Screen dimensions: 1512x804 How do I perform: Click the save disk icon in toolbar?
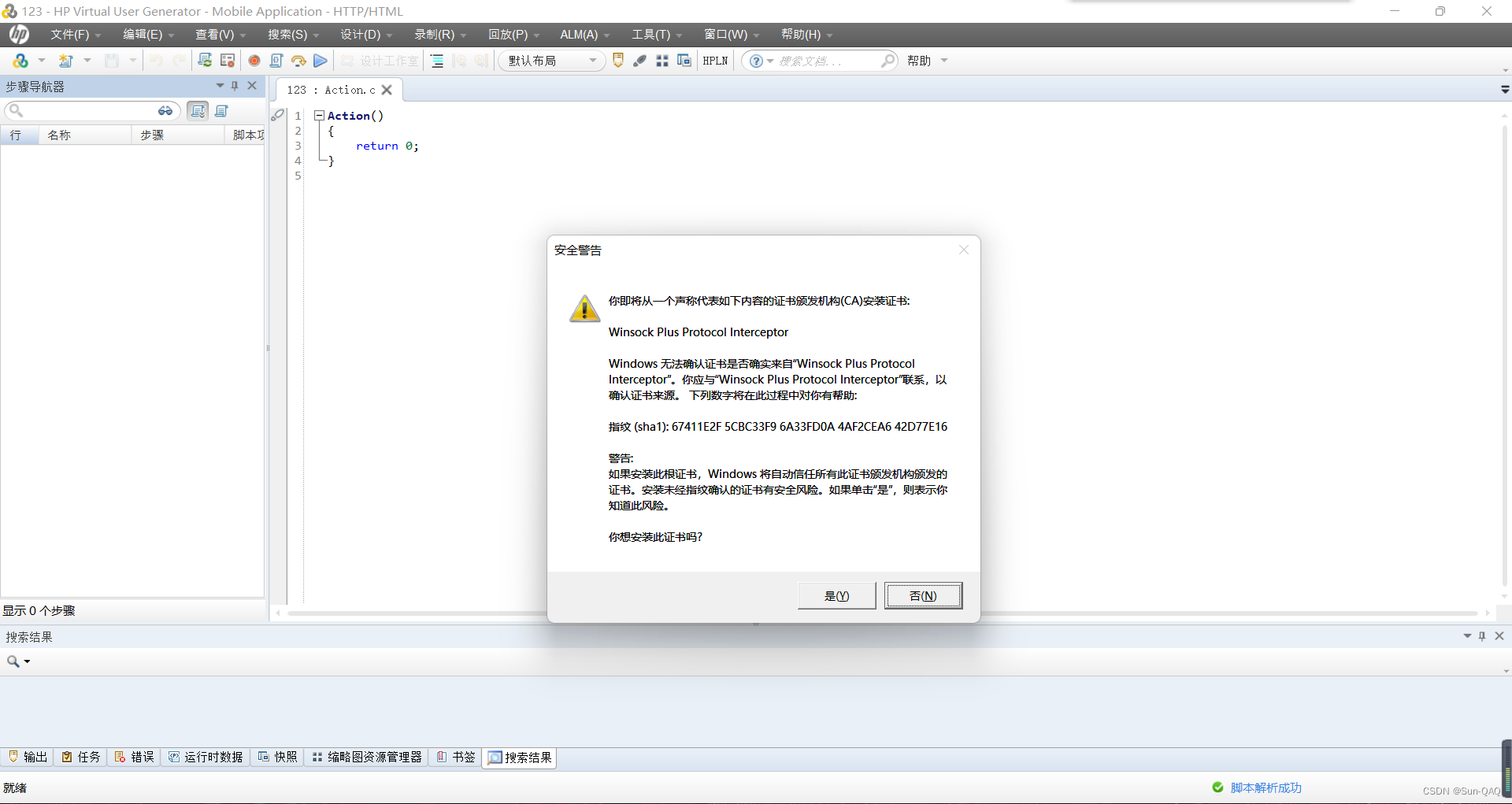(x=113, y=61)
